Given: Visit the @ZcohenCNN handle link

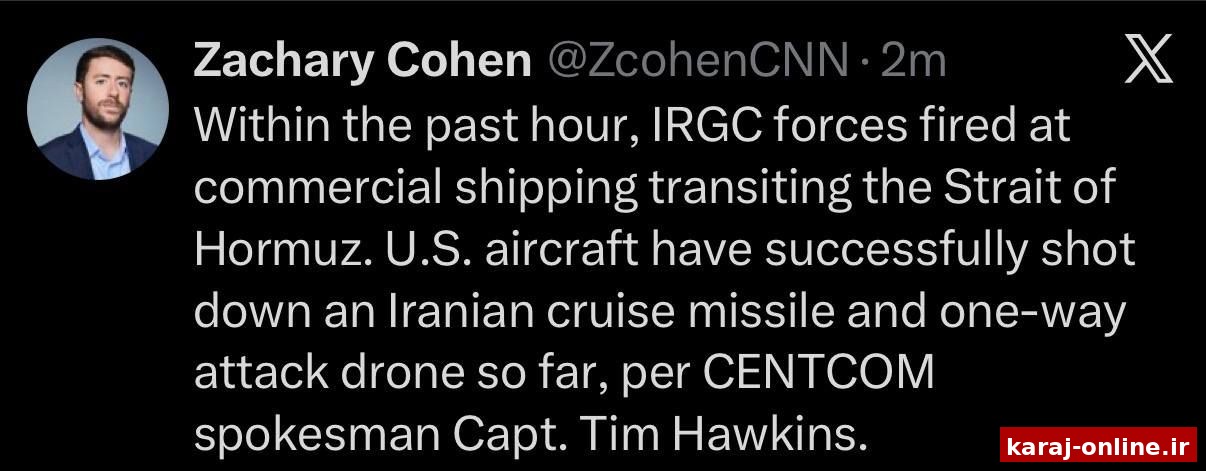Looking at the screenshot, I should pos(698,63).
